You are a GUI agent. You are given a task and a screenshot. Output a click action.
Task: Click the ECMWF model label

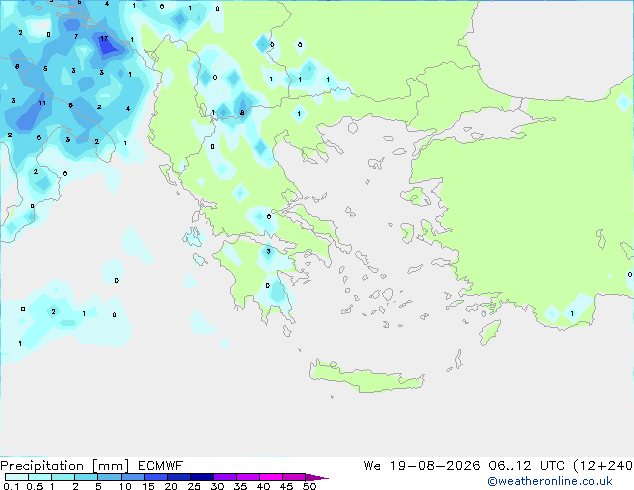161,466
